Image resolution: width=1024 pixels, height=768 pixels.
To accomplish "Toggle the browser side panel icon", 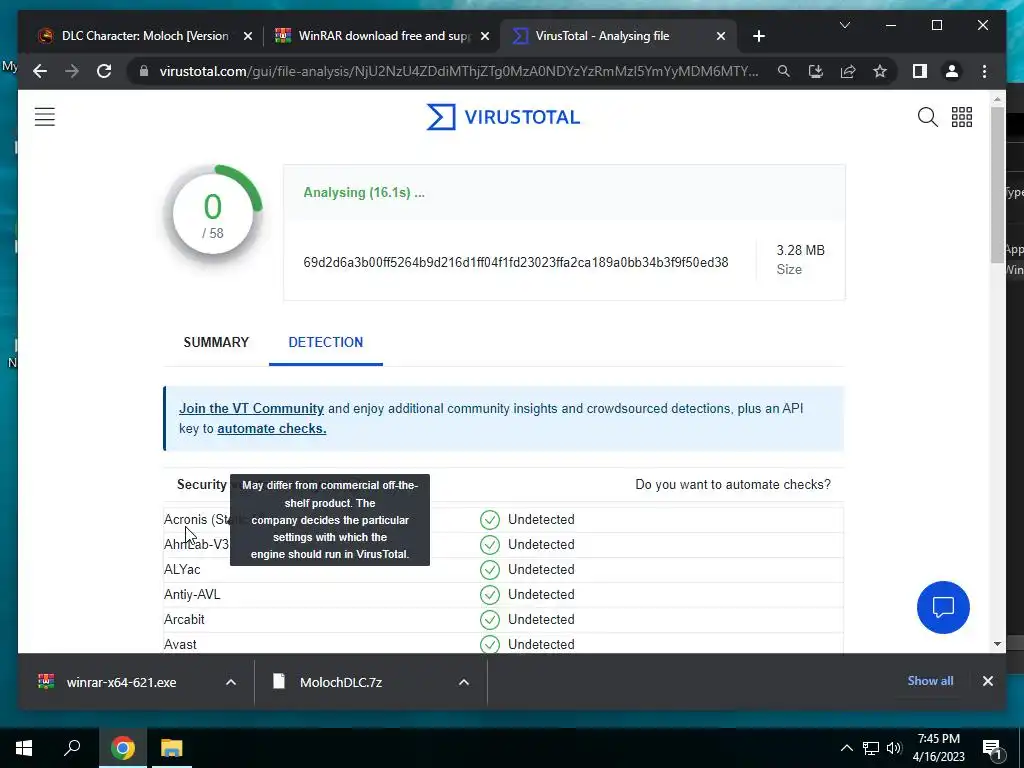I will tap(920, 71).
